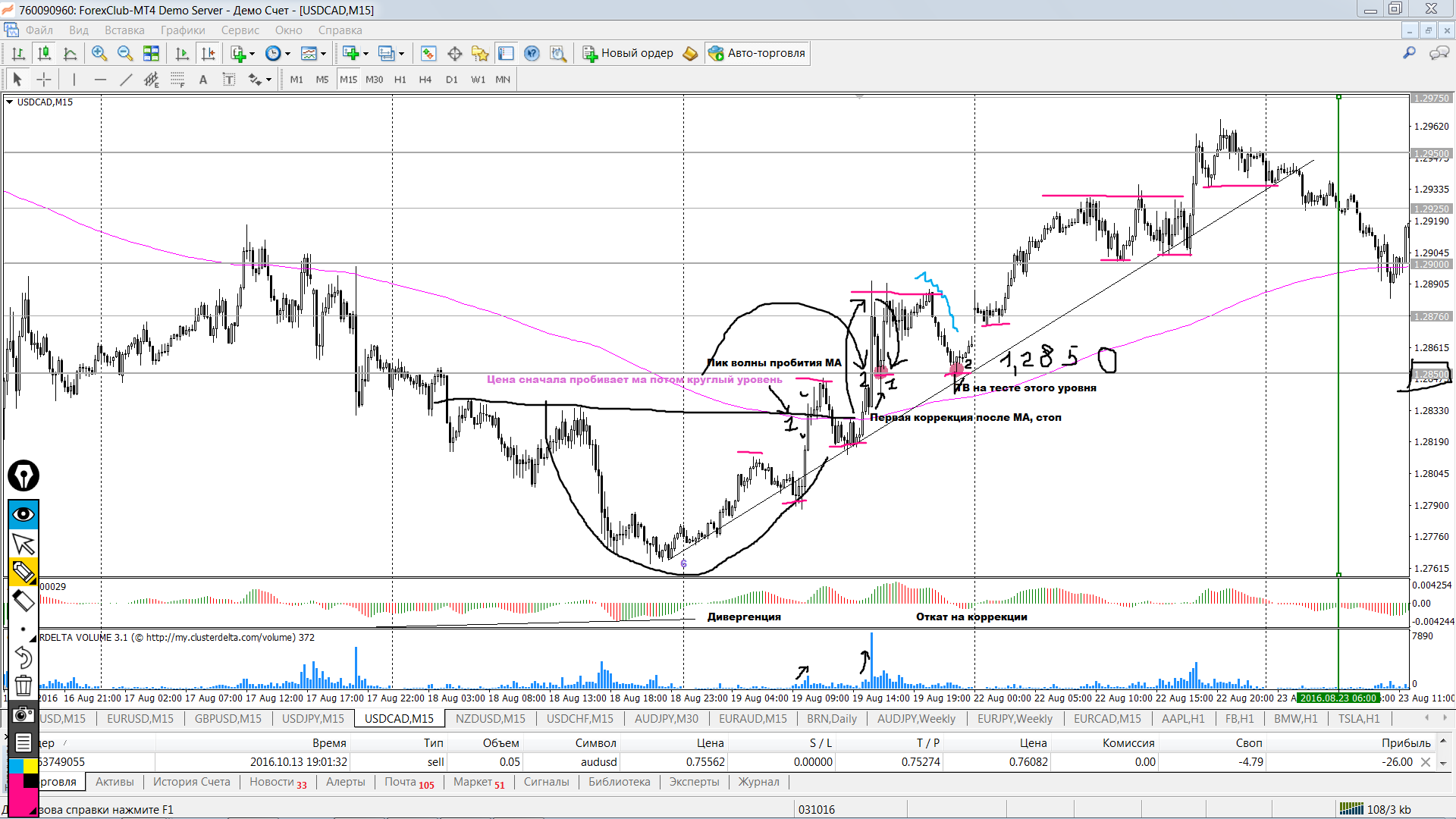Open the Файл menu
The height and width of the screenshot is (819, 1456).
tap(39, 30)
